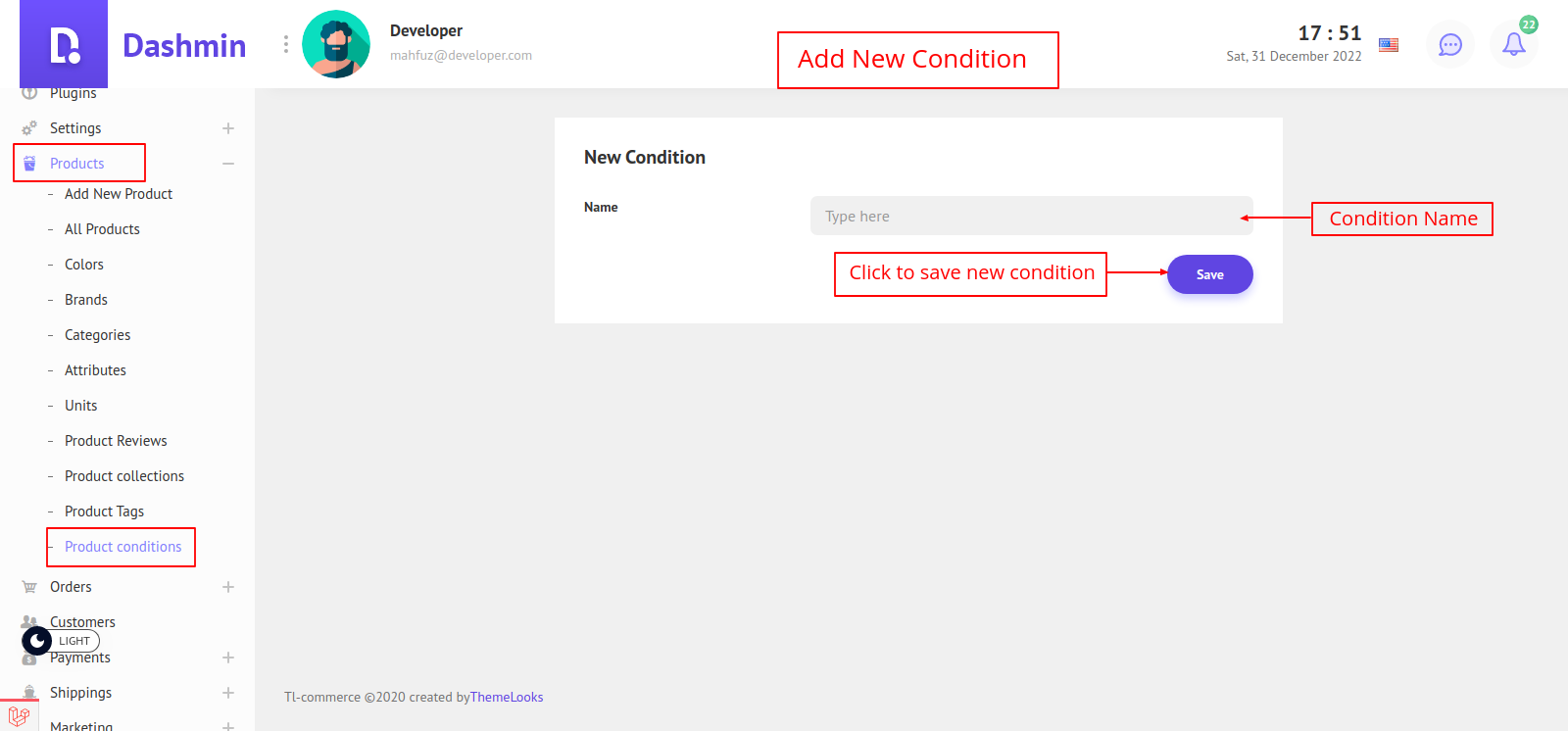Open the chat messages icon
Viewport: 1568px width, 731px height.
click(x=1450, y=45)
